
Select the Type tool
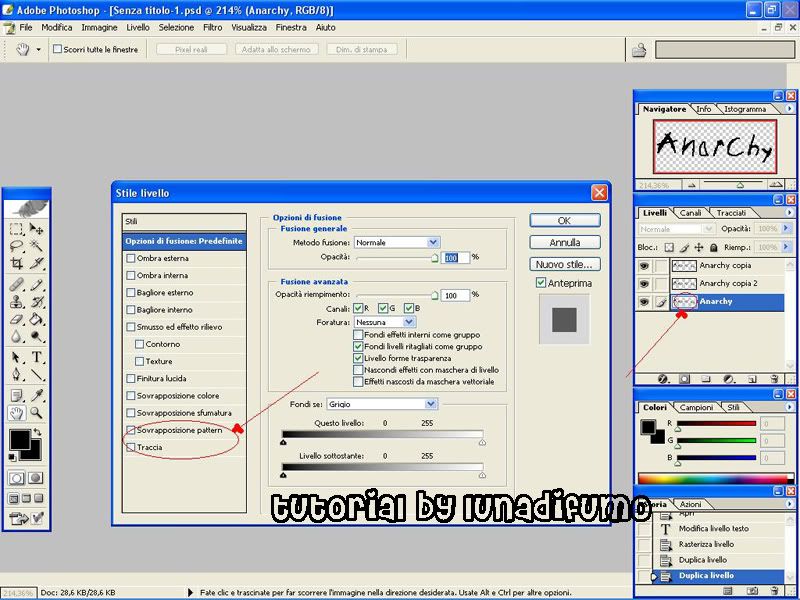click(x=36, y=357)
